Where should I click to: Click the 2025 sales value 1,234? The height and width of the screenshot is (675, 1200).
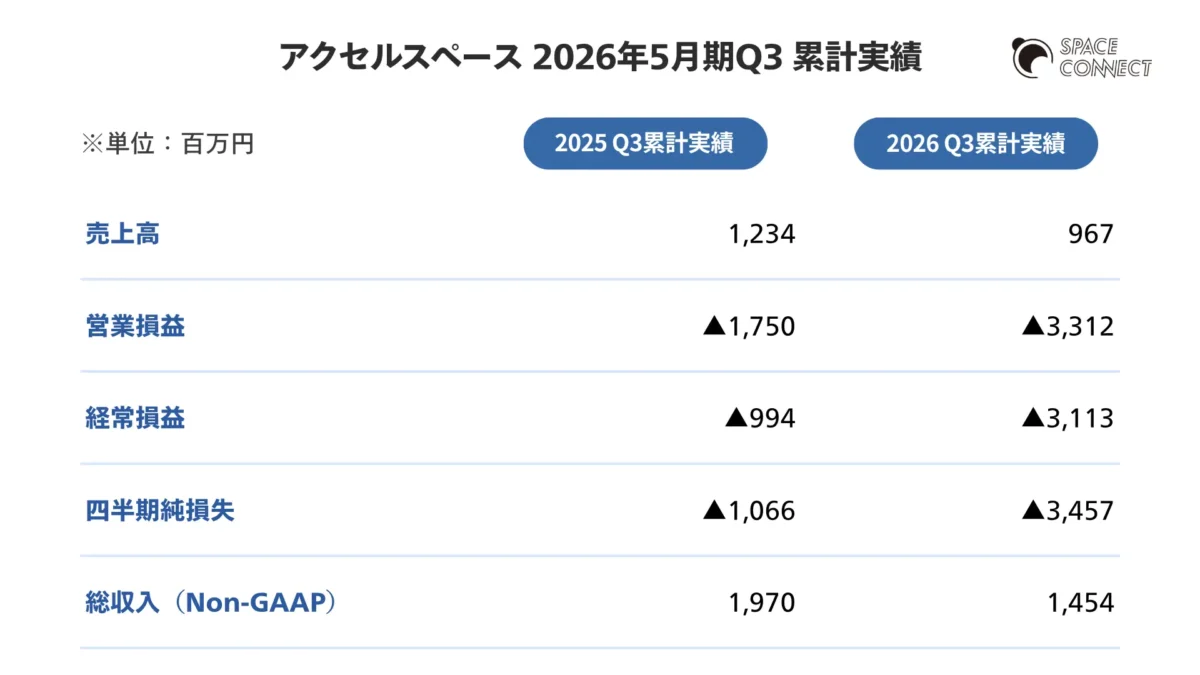(x=762, y=235)
